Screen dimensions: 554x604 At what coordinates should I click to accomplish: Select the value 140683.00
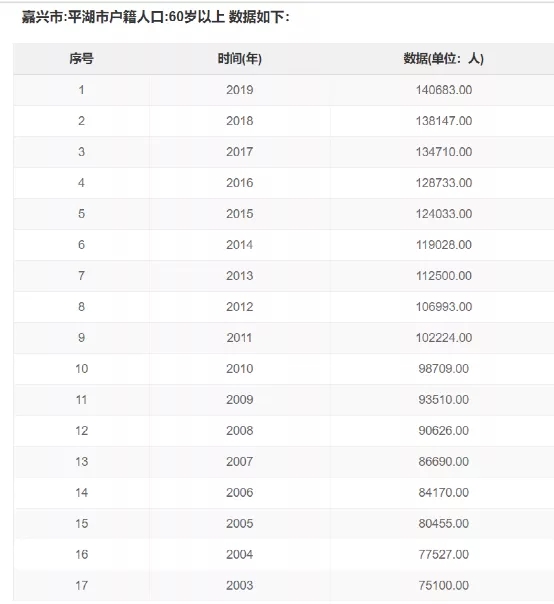tap(443, 90)
